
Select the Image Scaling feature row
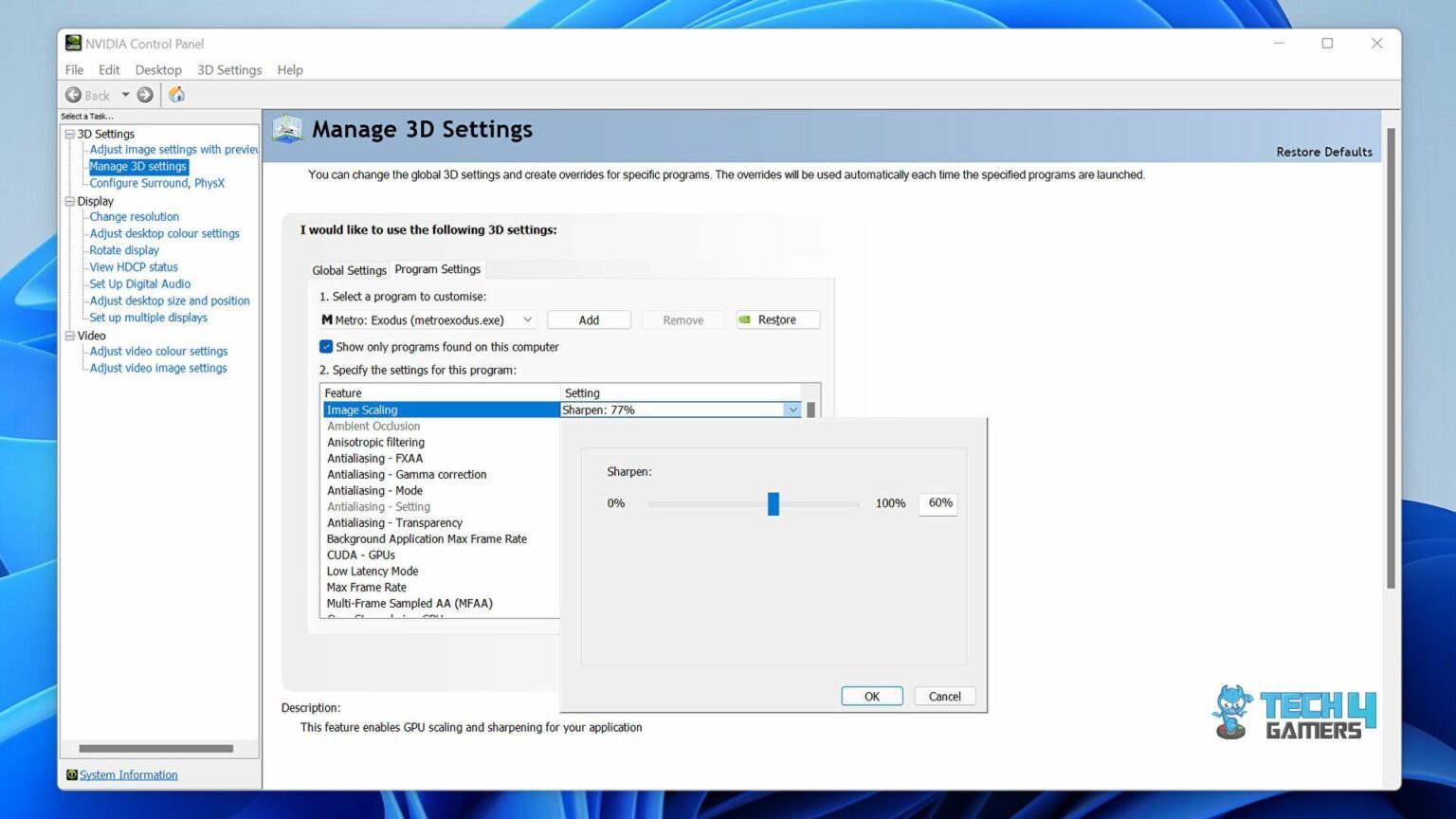point(441,409)
